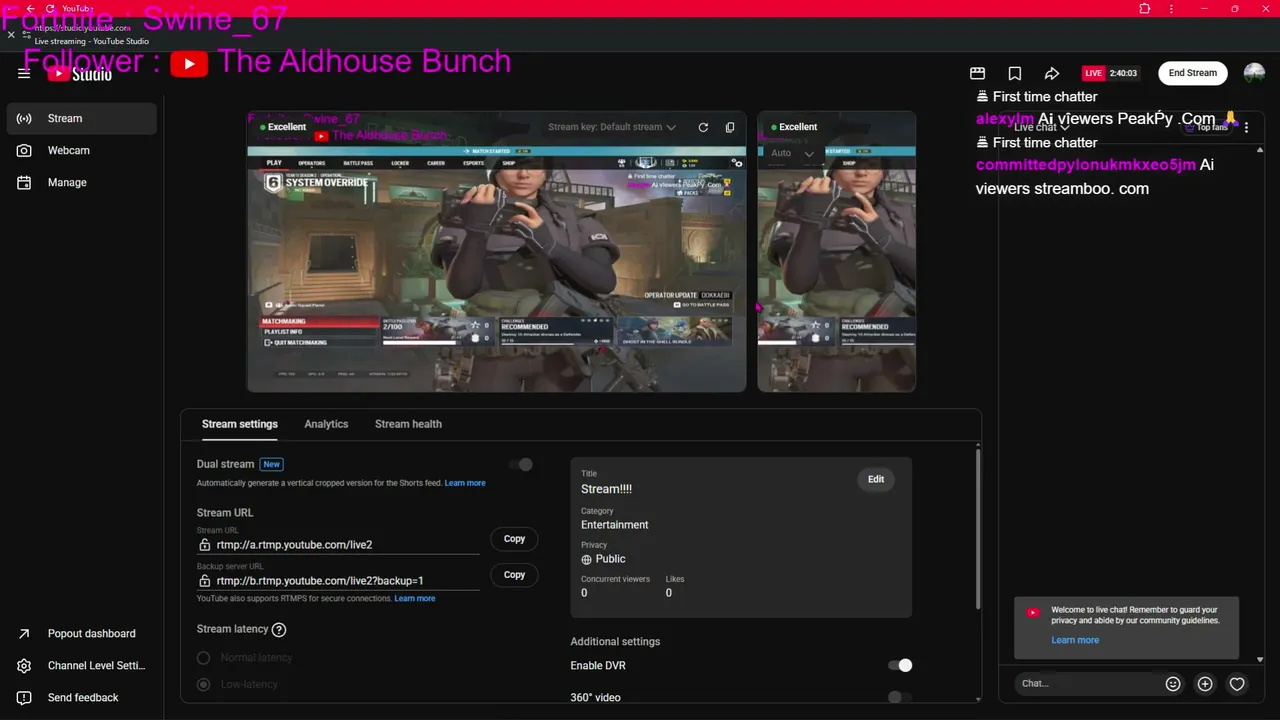1280x720 pixels.
Task: Open the Auto quality dropdown on vertical preview
Action: point(792,153)
